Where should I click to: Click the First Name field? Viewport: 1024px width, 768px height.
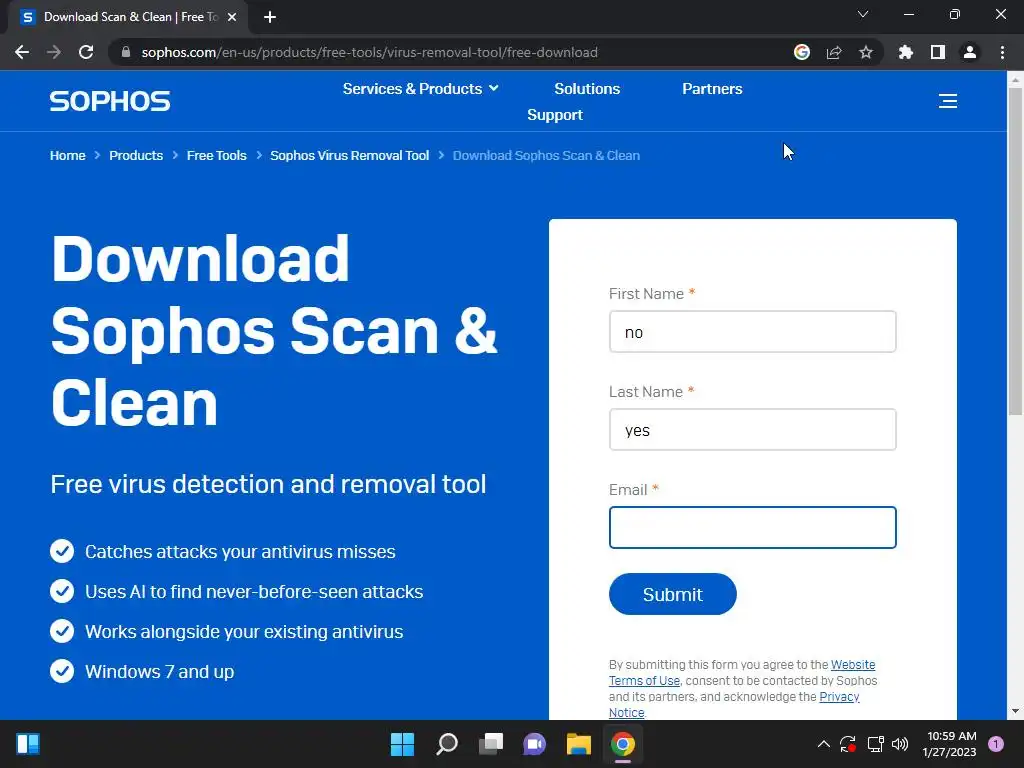pos(752,332)
